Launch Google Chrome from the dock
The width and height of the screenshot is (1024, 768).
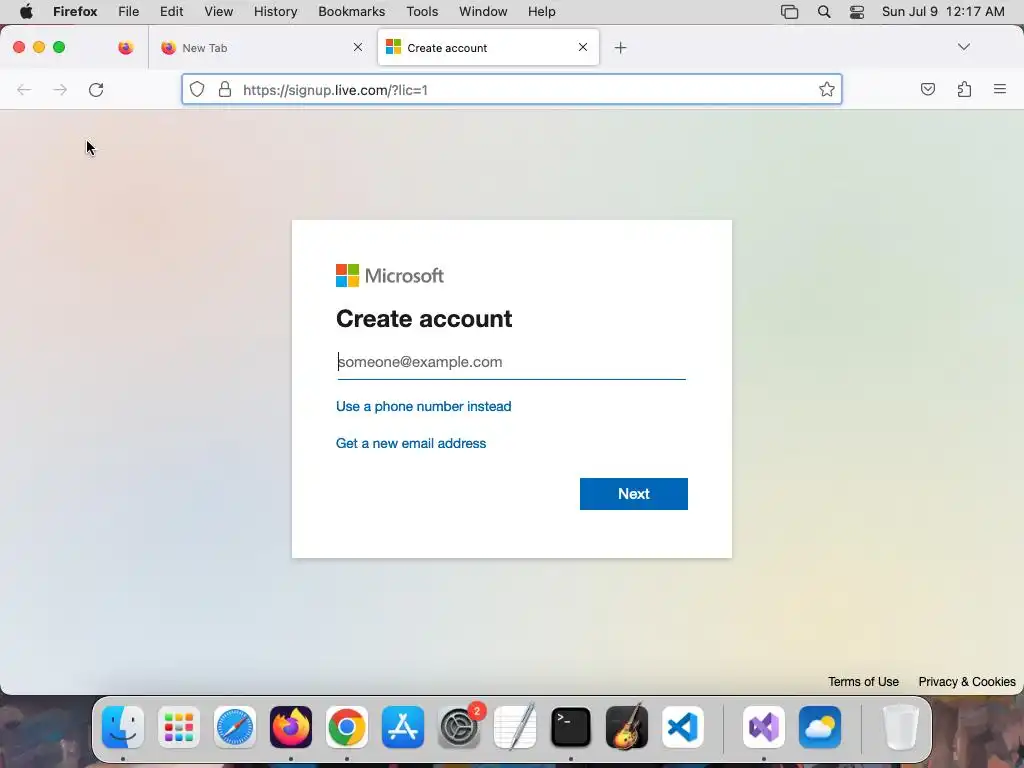[347, 727]
